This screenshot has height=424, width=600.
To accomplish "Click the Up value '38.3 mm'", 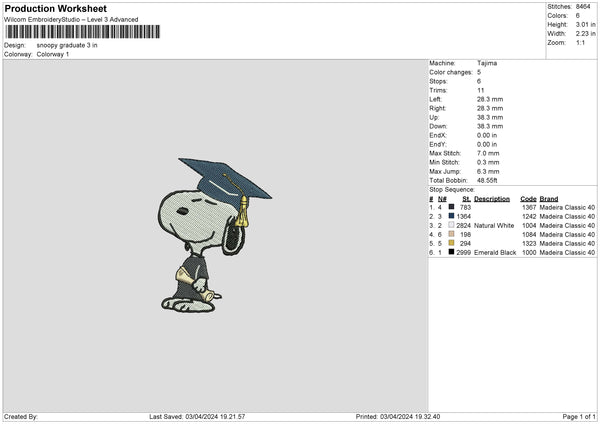I will tap(490, 117).
